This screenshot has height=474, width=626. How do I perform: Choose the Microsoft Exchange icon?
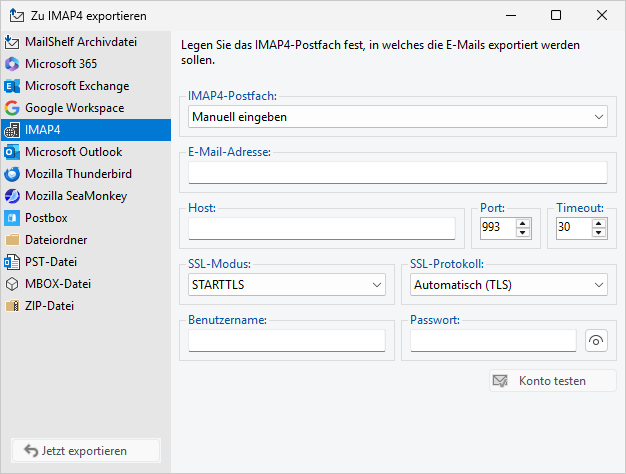[12, 86]
